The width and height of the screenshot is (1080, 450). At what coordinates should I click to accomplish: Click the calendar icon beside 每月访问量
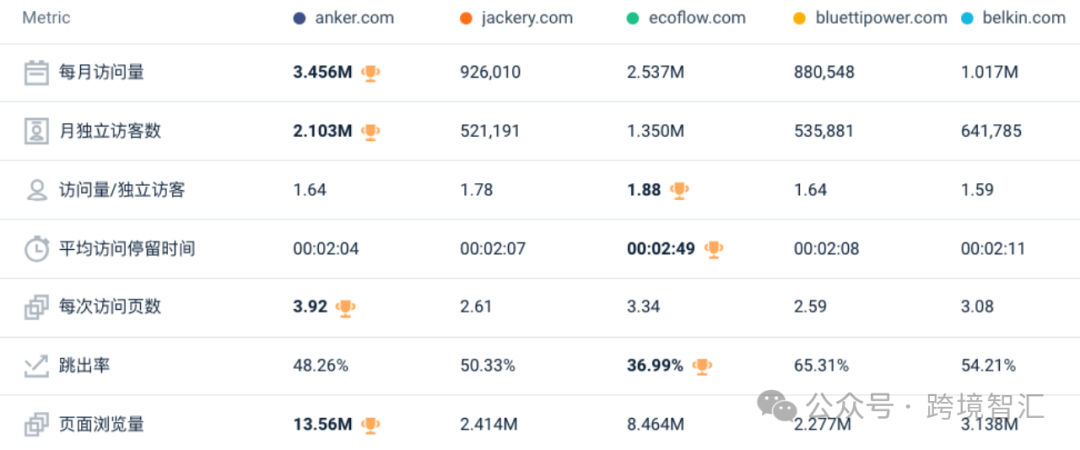pyautogui.click(x=37, y=72)
